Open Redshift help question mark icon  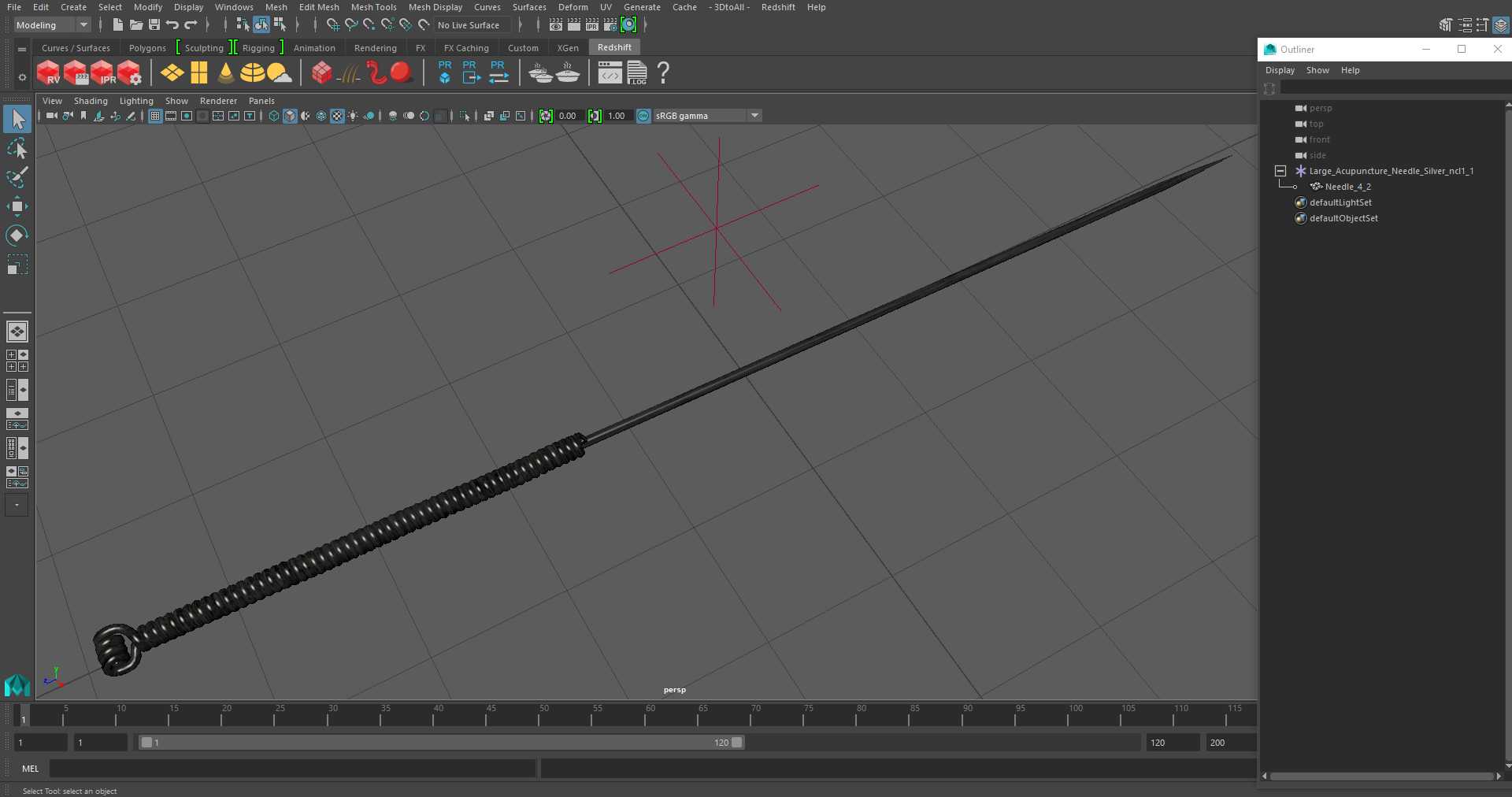click(663, 73)
